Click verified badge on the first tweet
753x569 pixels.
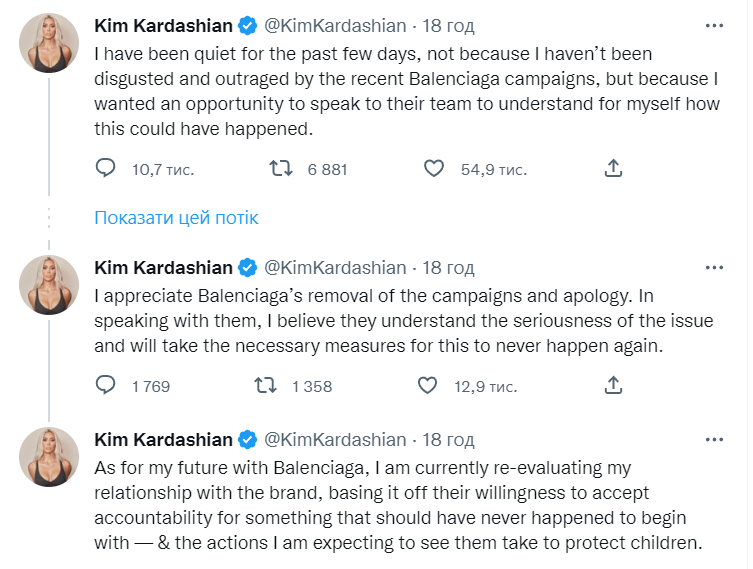(x=249, y=25)
